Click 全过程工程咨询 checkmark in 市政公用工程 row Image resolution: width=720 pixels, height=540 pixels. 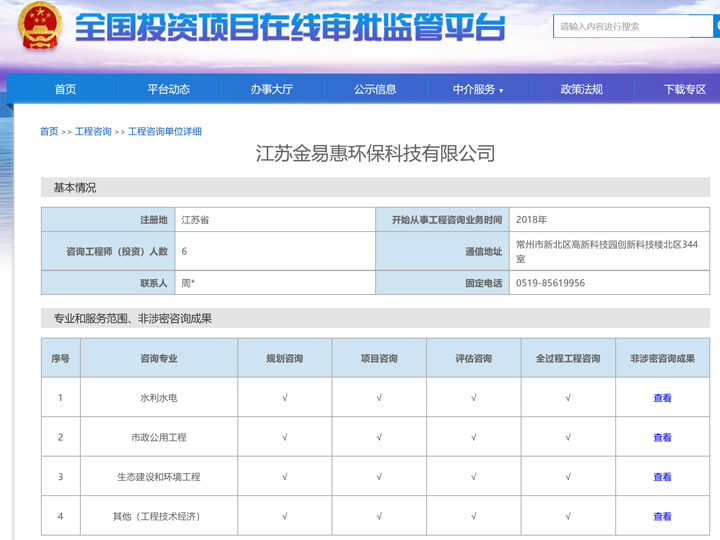tap(568, 438)
